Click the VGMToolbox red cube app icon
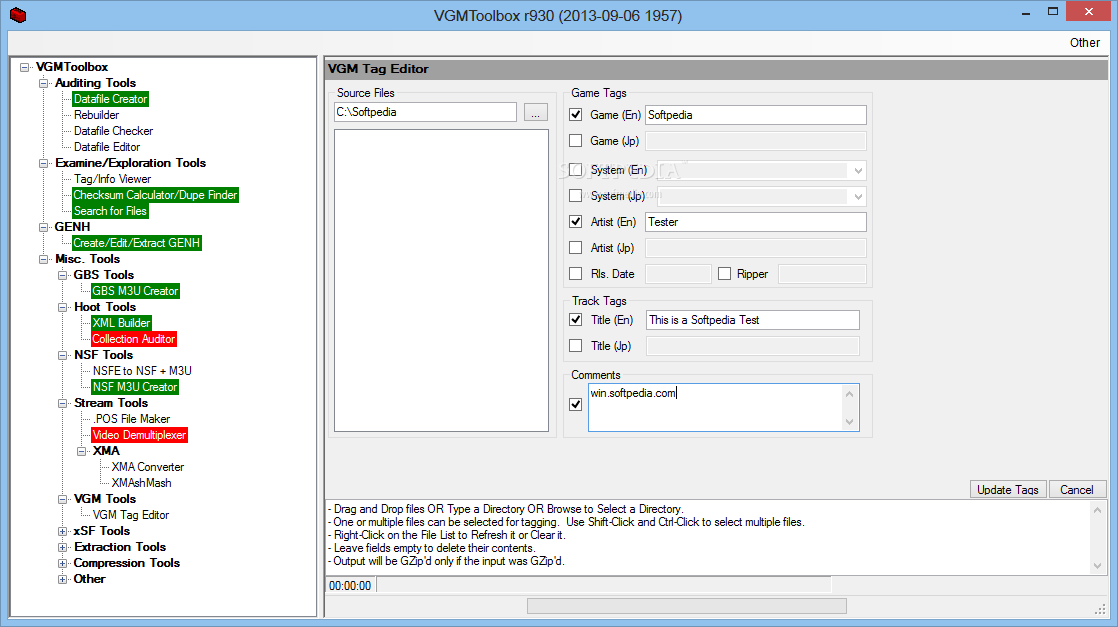The width and height of the screenshot is (1118, 627). tap(19, 15)
